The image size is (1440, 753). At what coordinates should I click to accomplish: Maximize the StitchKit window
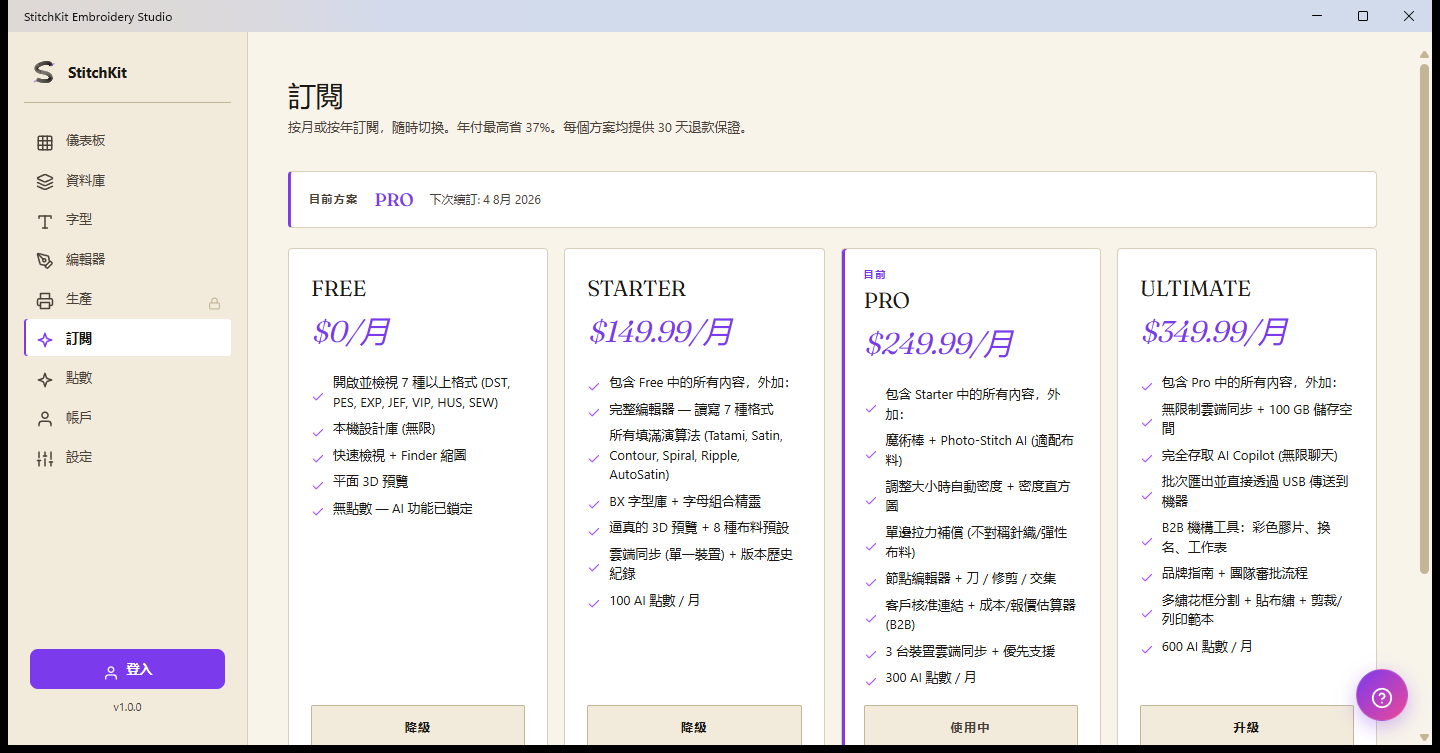click(x=1363, y=16)
